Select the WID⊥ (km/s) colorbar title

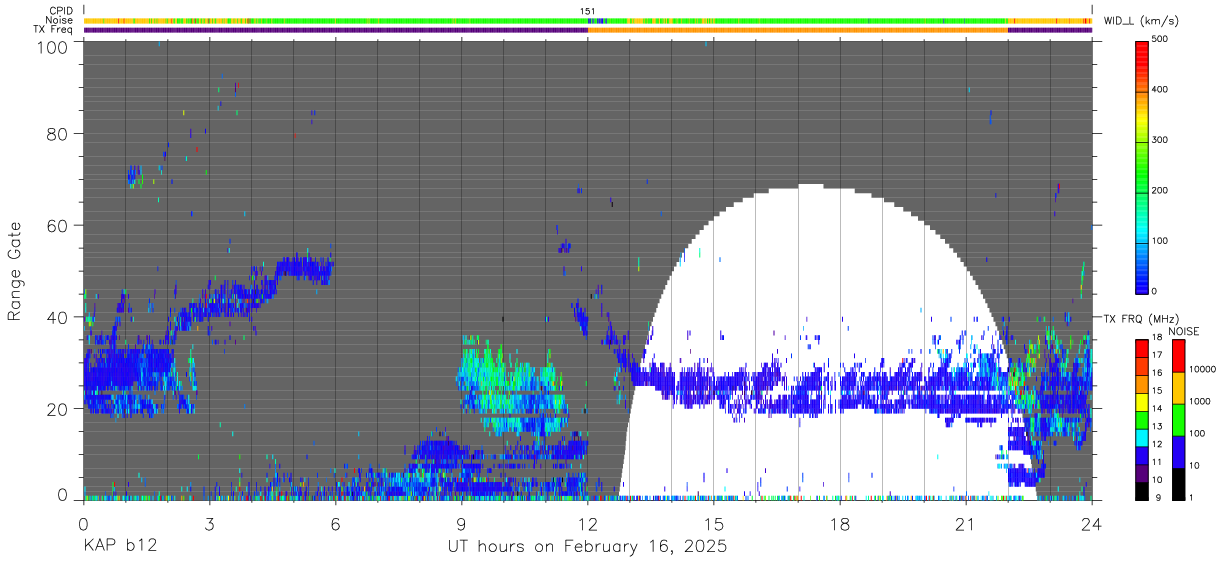(1142, 21)
